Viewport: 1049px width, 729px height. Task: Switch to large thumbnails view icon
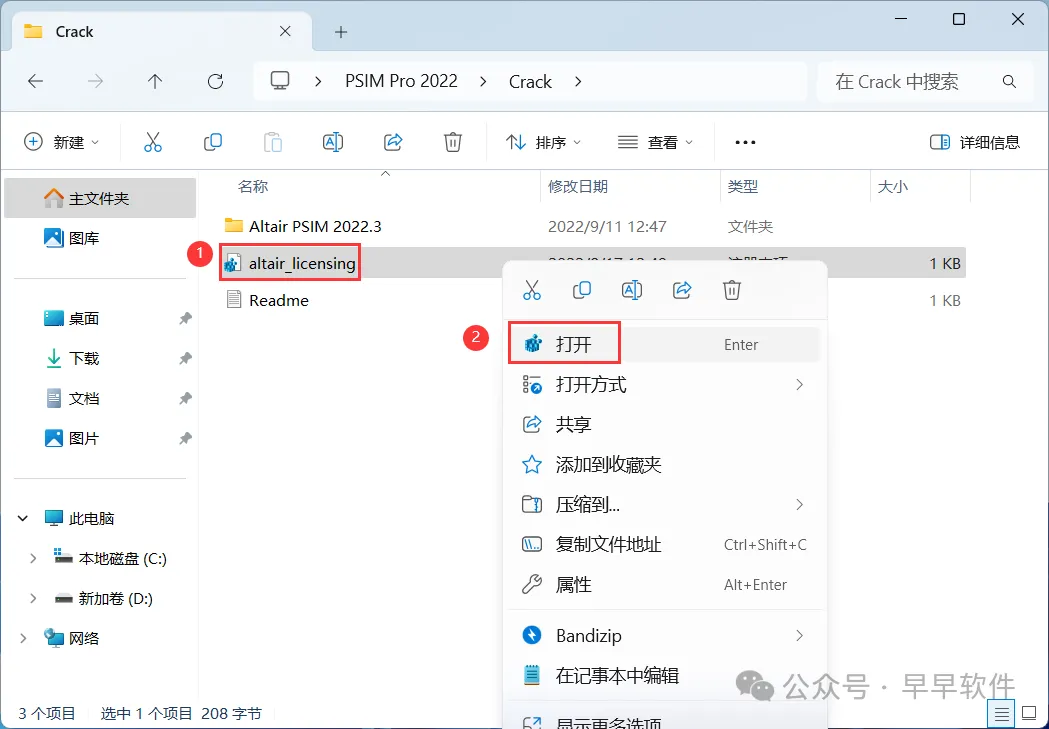click(1028, 714)
